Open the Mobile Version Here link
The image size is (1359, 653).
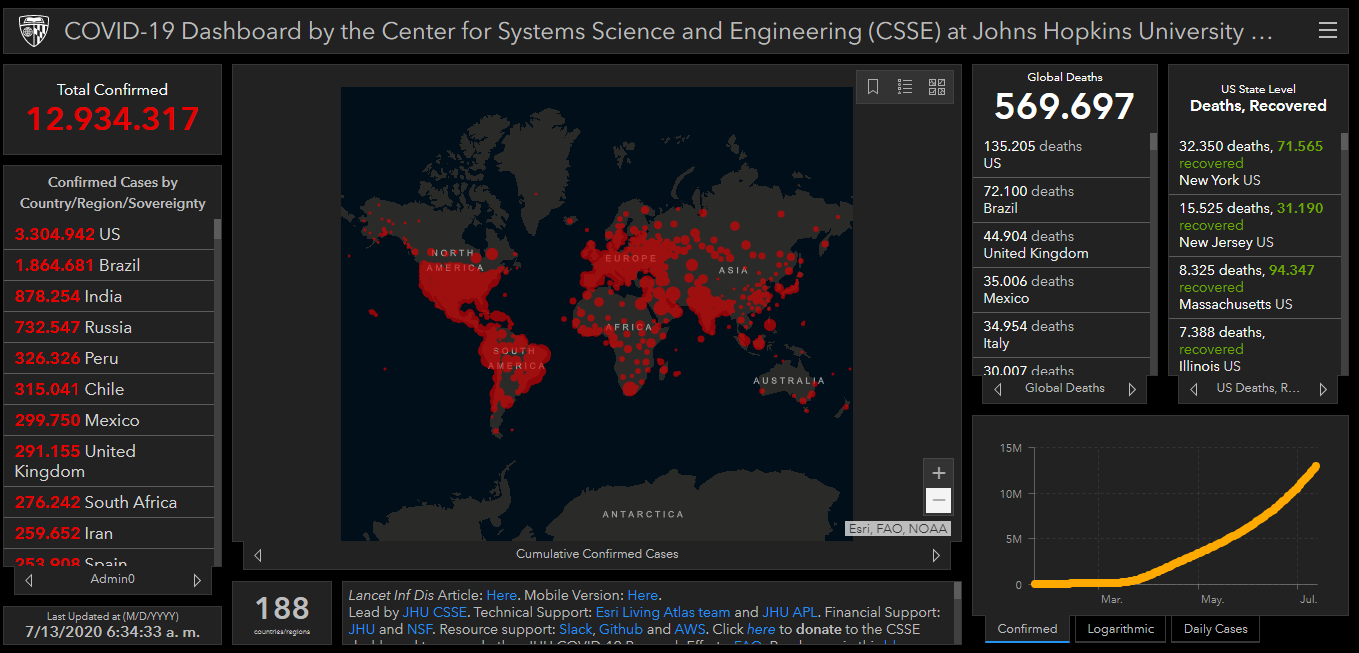pyautogui.click(x=642, y=595)
